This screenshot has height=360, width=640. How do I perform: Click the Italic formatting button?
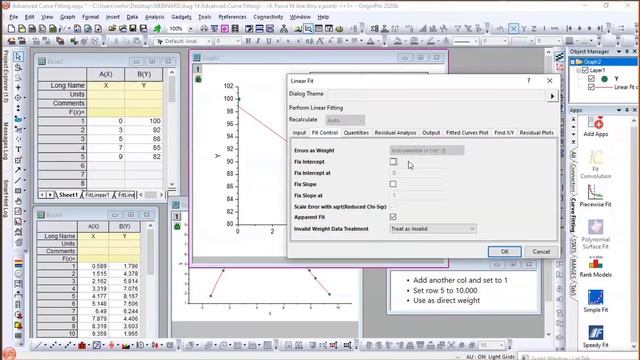(258, 41)
